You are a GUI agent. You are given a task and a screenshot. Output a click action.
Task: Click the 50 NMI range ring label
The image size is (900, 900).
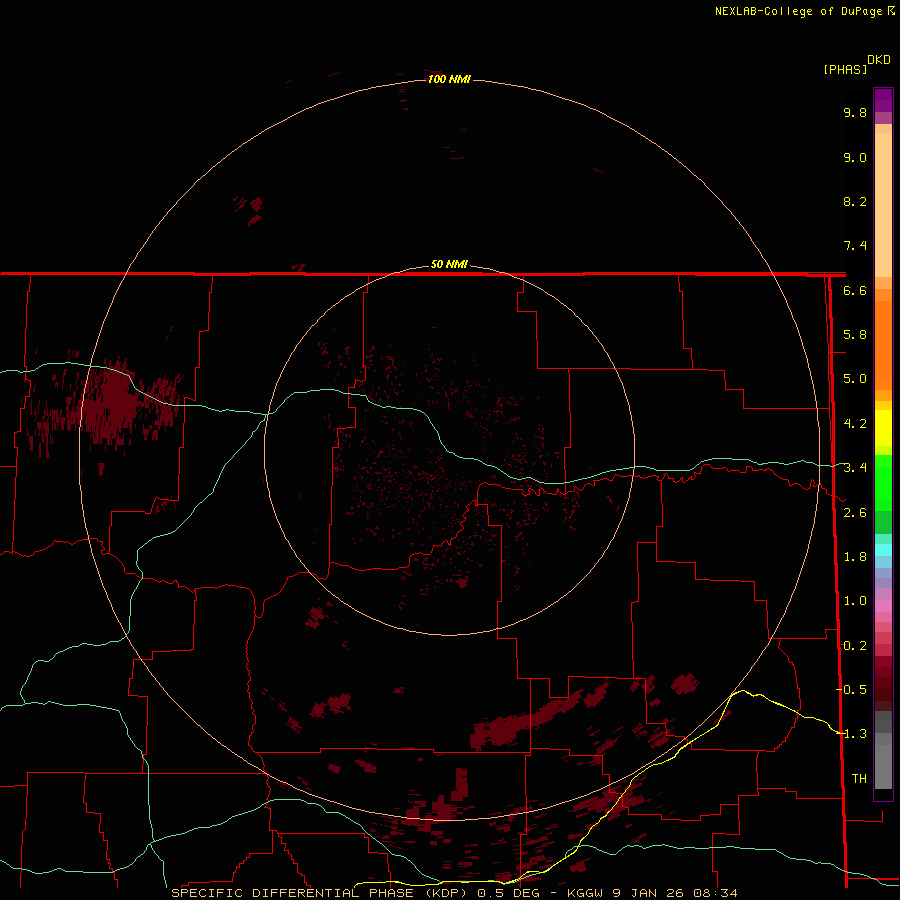(x=449, y=264)
